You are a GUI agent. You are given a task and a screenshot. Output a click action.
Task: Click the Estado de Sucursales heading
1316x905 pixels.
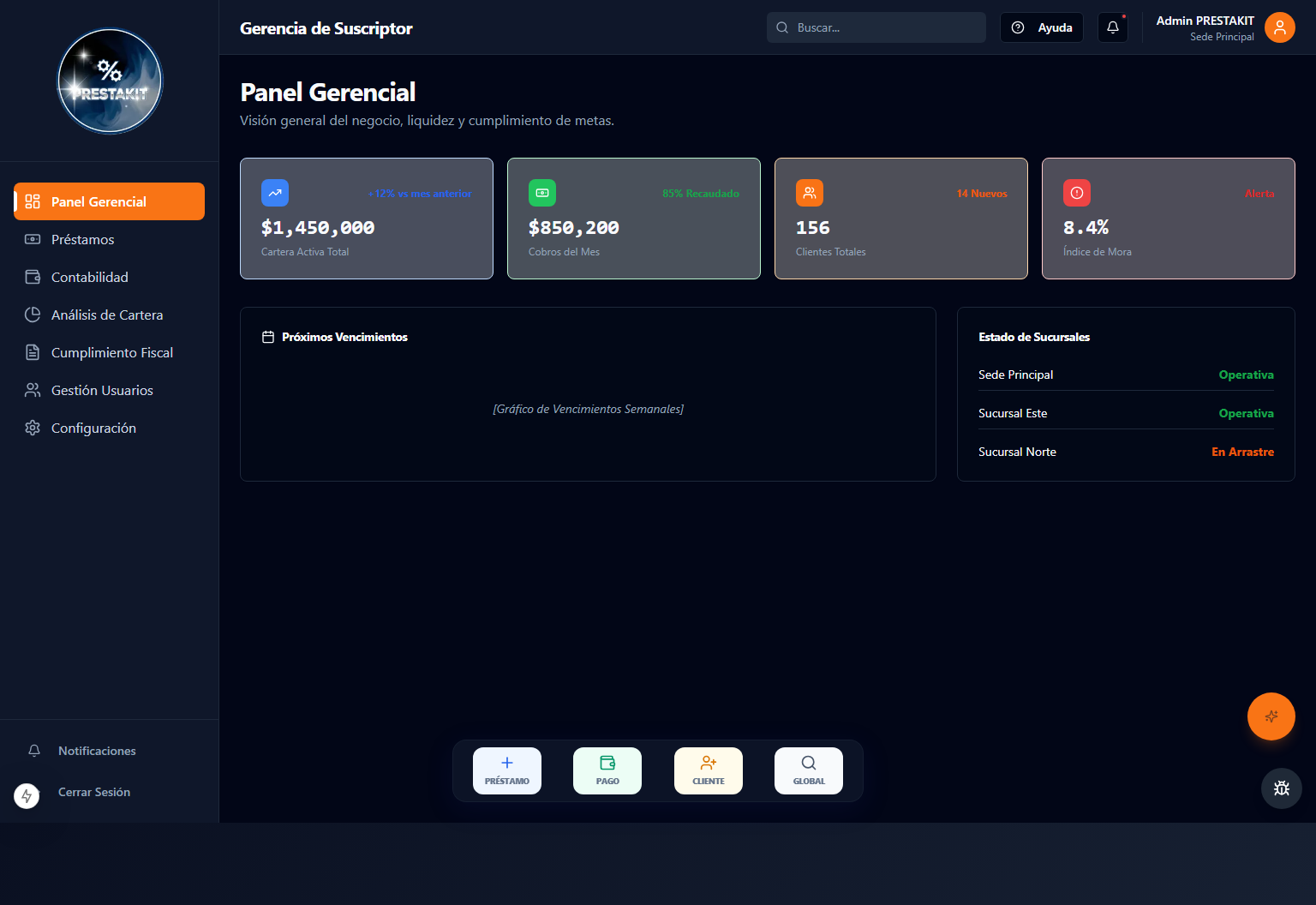(1034, 337)
